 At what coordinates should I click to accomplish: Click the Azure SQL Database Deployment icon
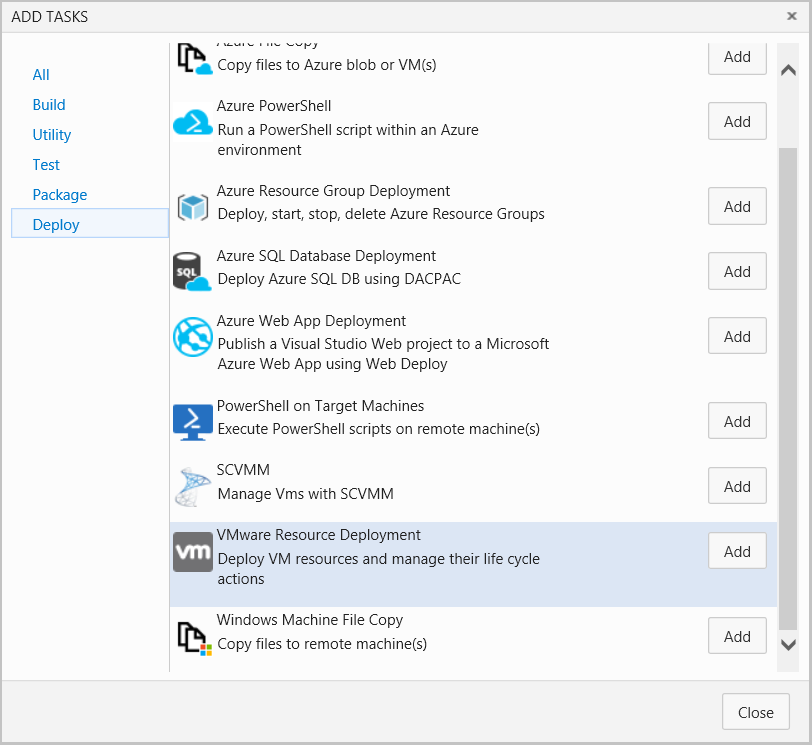pos(192,272)
